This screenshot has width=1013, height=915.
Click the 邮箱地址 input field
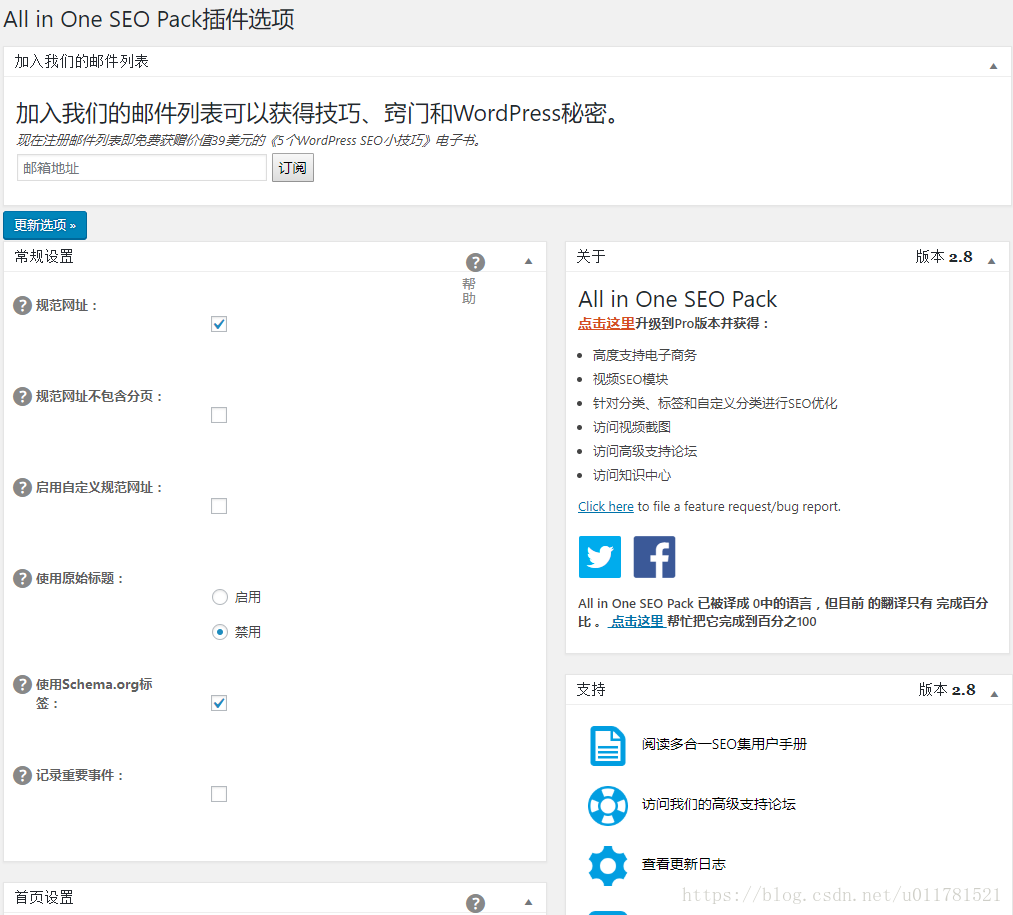click(x=141, y=168)
